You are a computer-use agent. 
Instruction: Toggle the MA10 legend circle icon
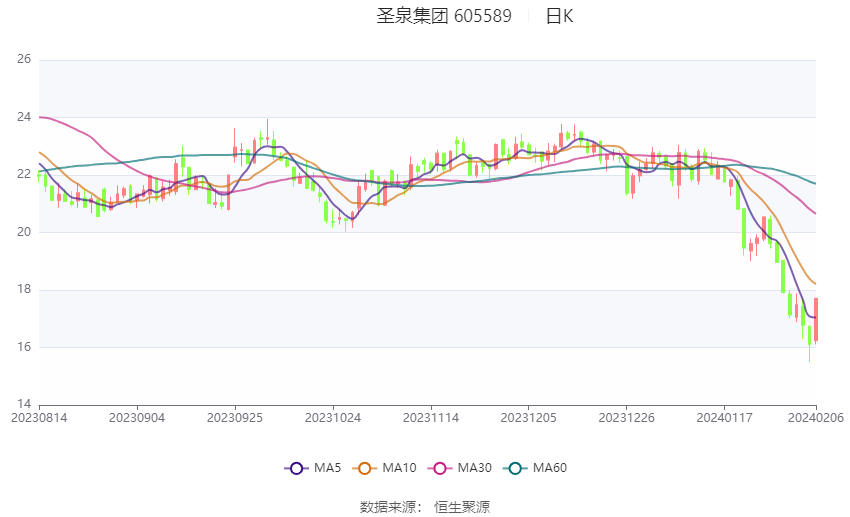[x=364, y=468]
